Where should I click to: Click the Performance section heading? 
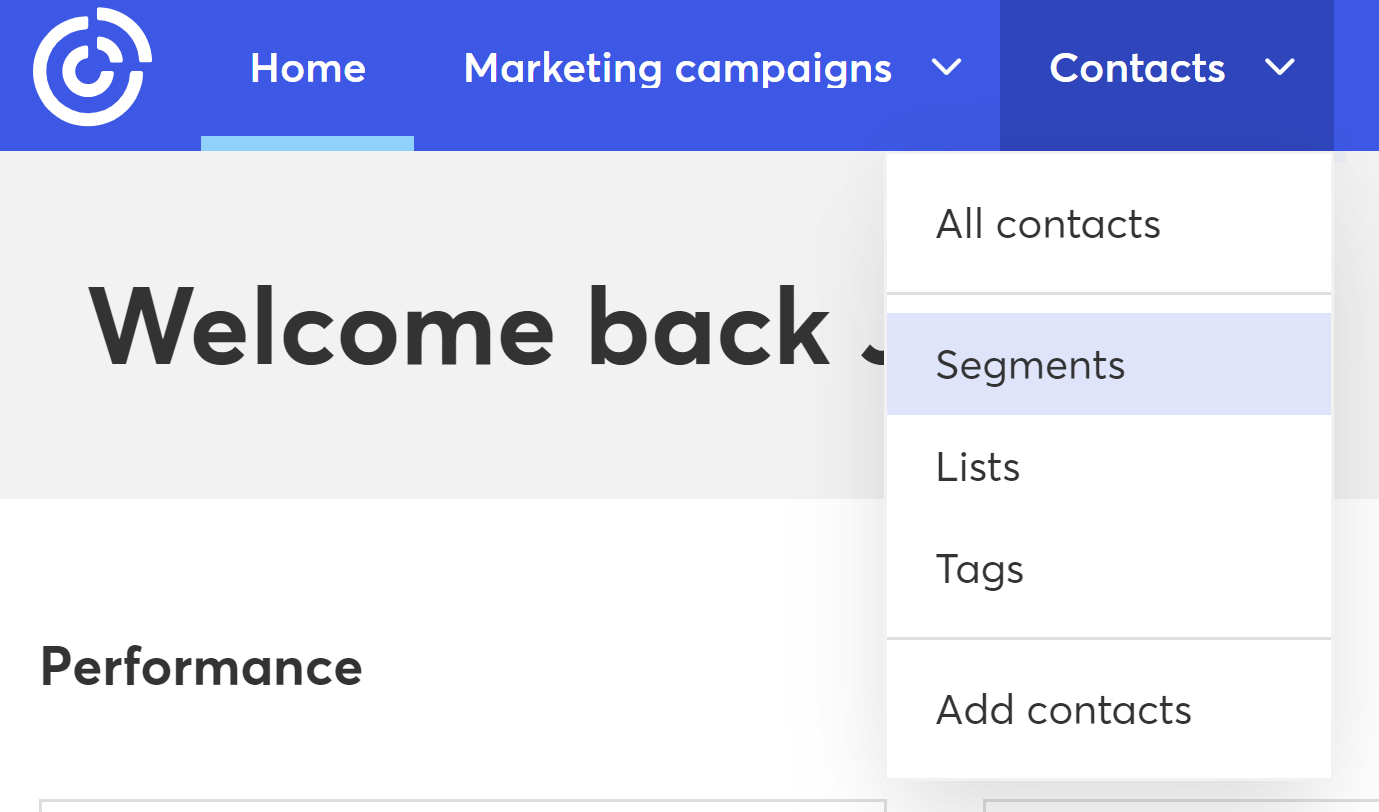pos(201,667)
